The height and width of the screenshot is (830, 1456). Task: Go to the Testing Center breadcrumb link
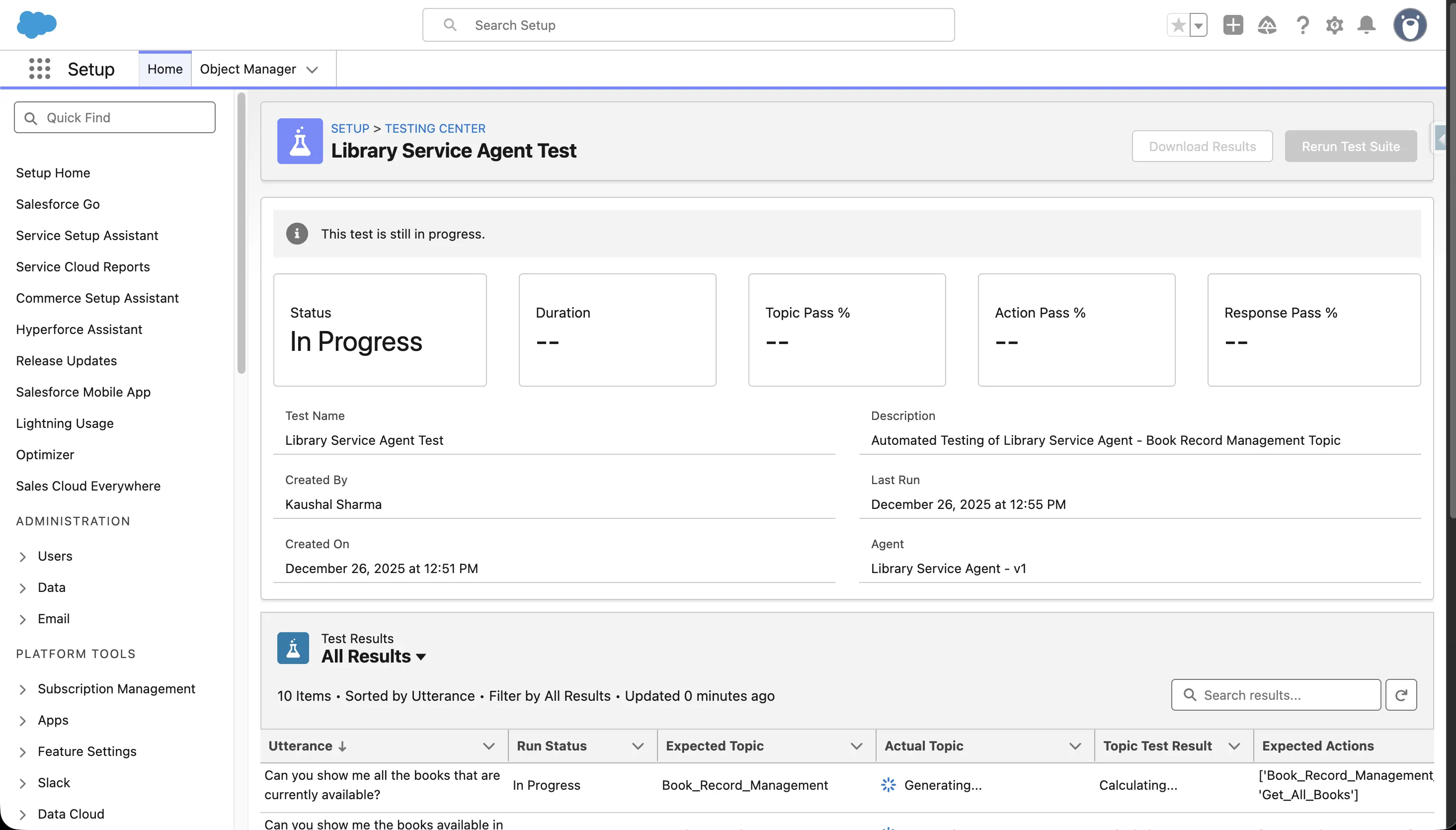435,128
